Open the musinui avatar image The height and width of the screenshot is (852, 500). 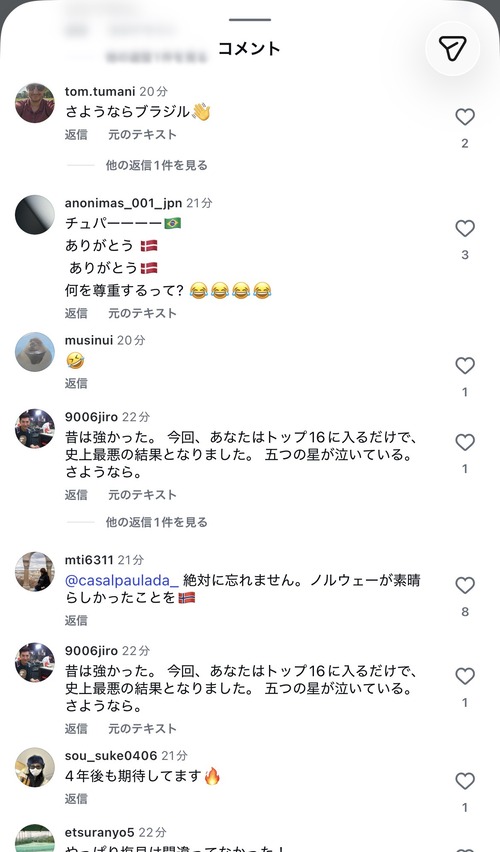point(35,352)
